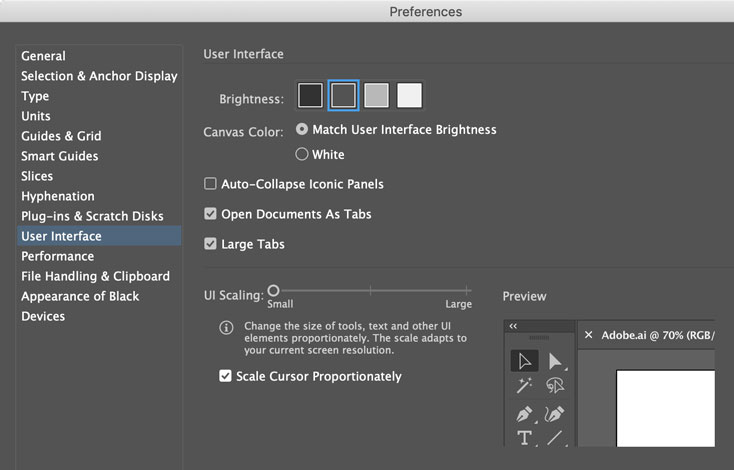Viewport: 734px width, 470px height.
Task: Enable Auto-Collapse Iconic Panels checkbox
Action: pyautogui.click(x=210, y=184)
